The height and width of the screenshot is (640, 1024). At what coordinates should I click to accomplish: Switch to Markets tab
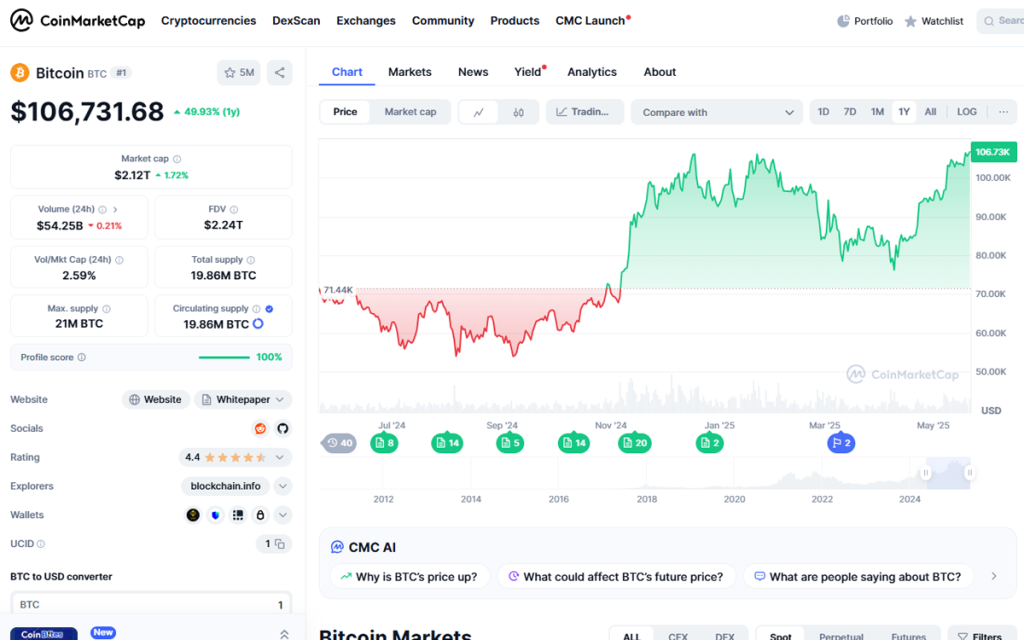409,72
